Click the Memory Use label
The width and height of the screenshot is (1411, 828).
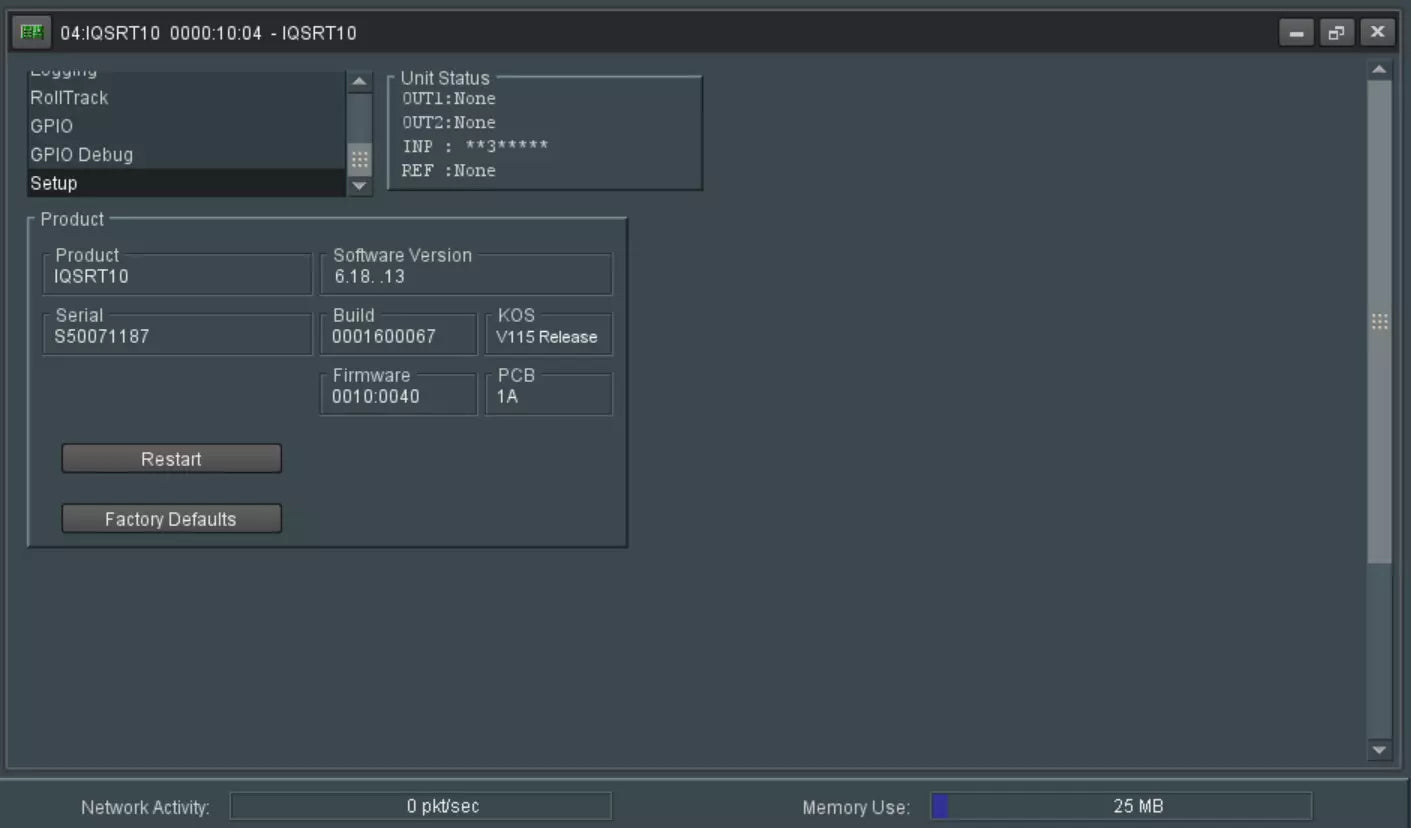click(856, 807)
